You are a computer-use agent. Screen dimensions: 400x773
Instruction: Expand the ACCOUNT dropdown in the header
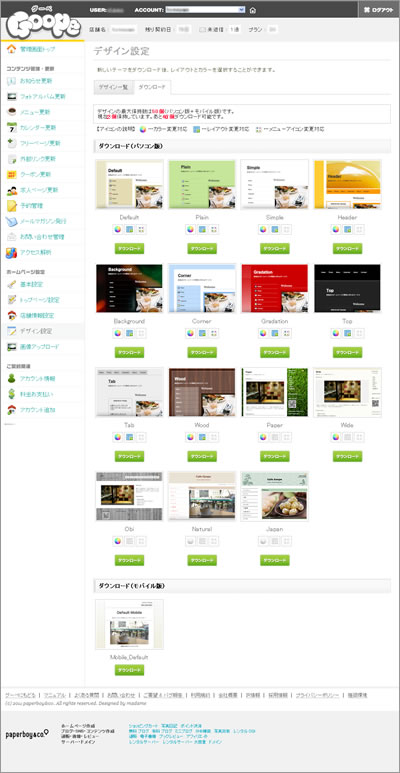(x=205, y=9)
